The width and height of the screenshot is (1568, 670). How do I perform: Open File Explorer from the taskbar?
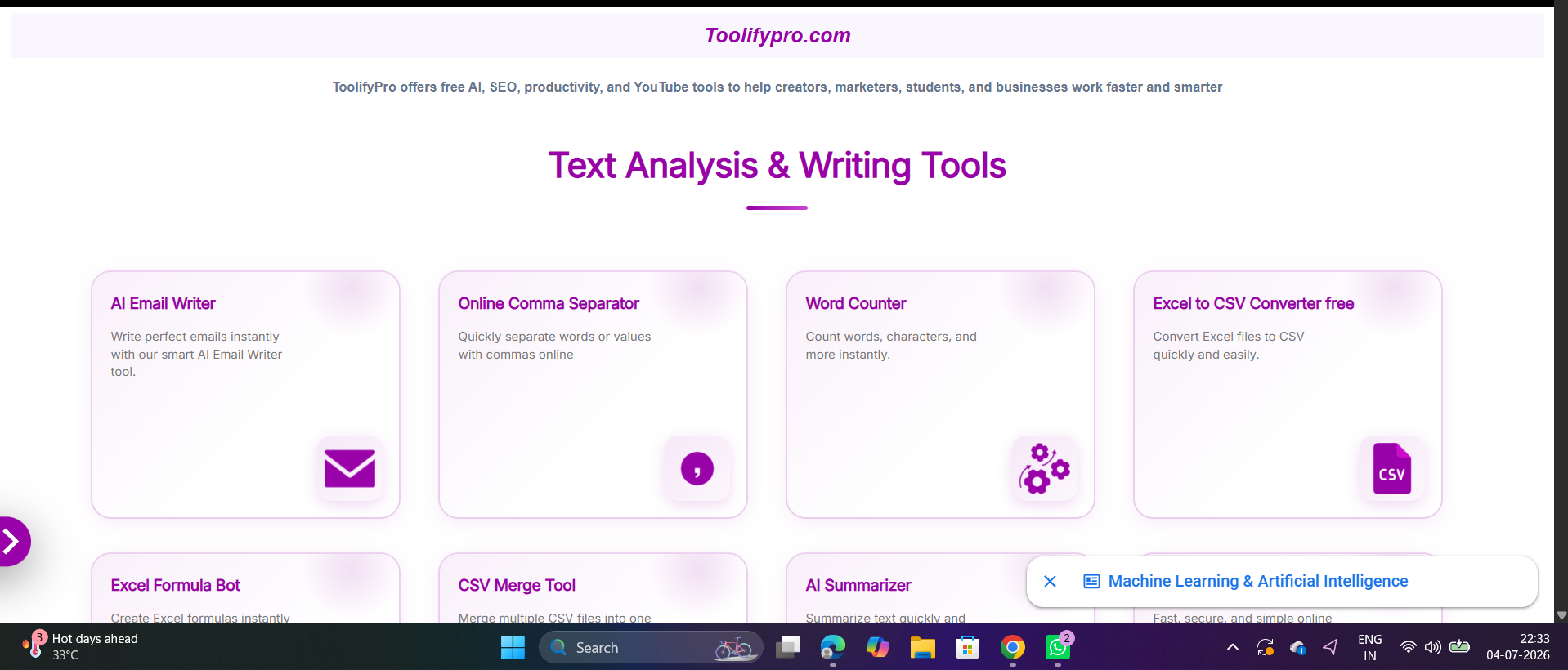pyautogui.click(x=923, y=648)
